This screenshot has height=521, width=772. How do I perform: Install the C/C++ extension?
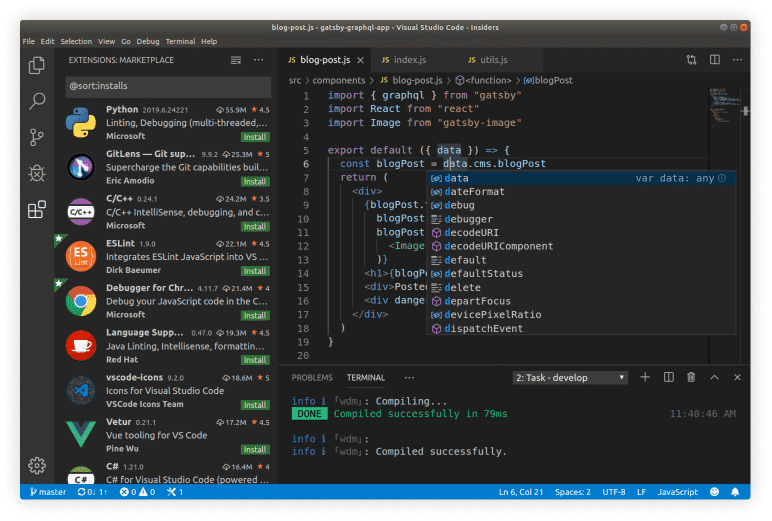pos(255,227)
